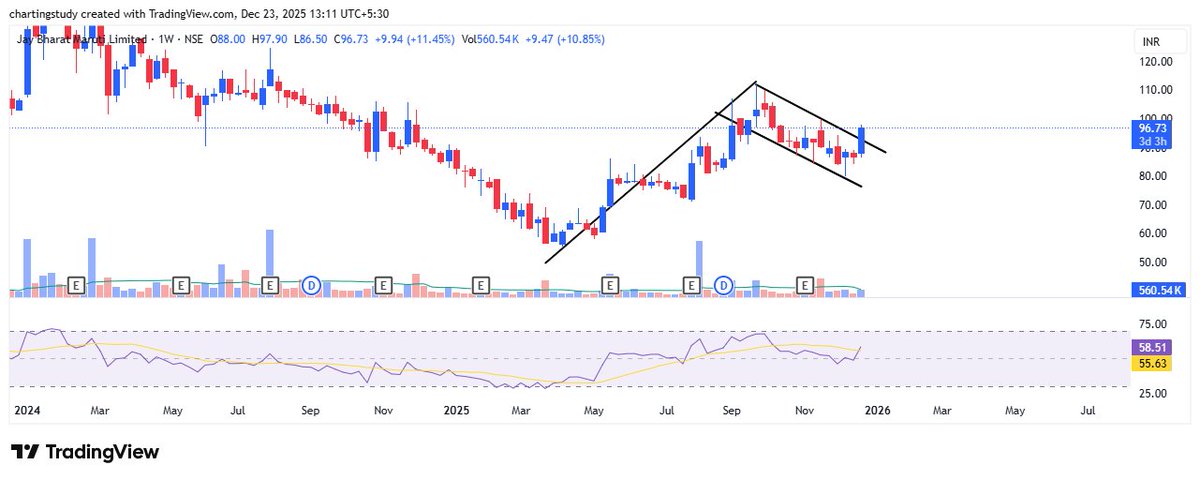Viewport: 1200px width, 480px height.
Task: Click the TradingView logo in the footer
Action: click(85, 452)
